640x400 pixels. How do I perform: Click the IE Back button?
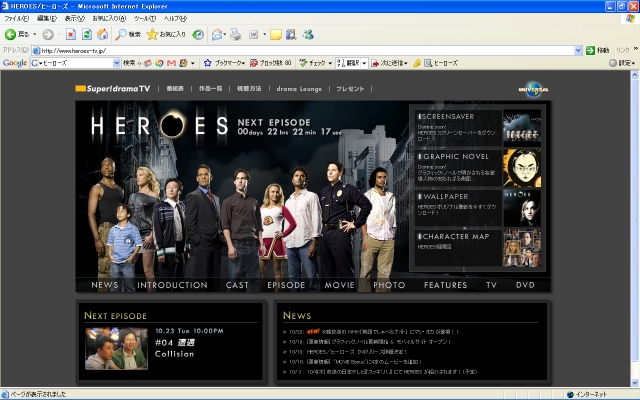tap(17, 35)
